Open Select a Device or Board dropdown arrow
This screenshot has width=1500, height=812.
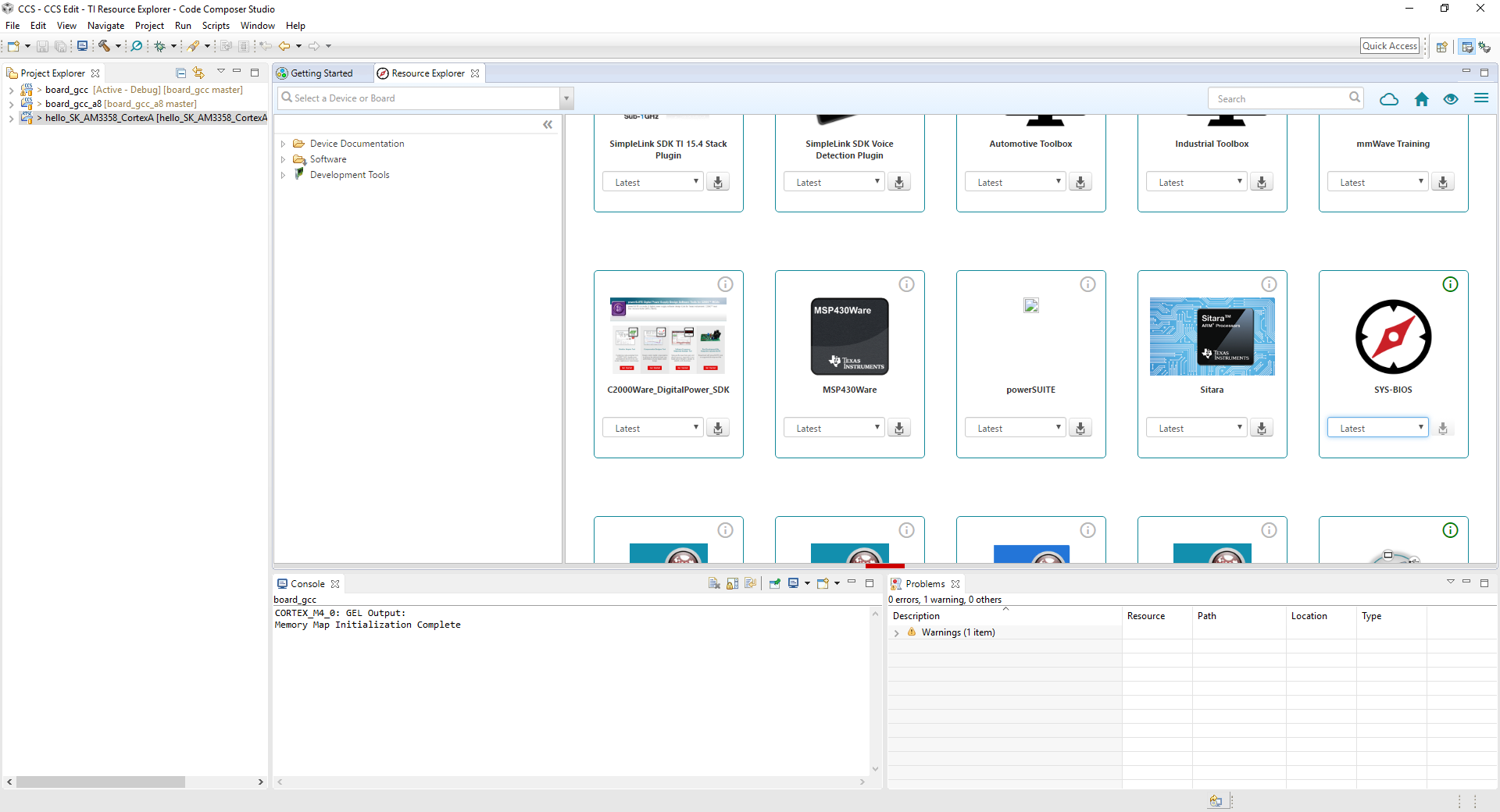567,98
